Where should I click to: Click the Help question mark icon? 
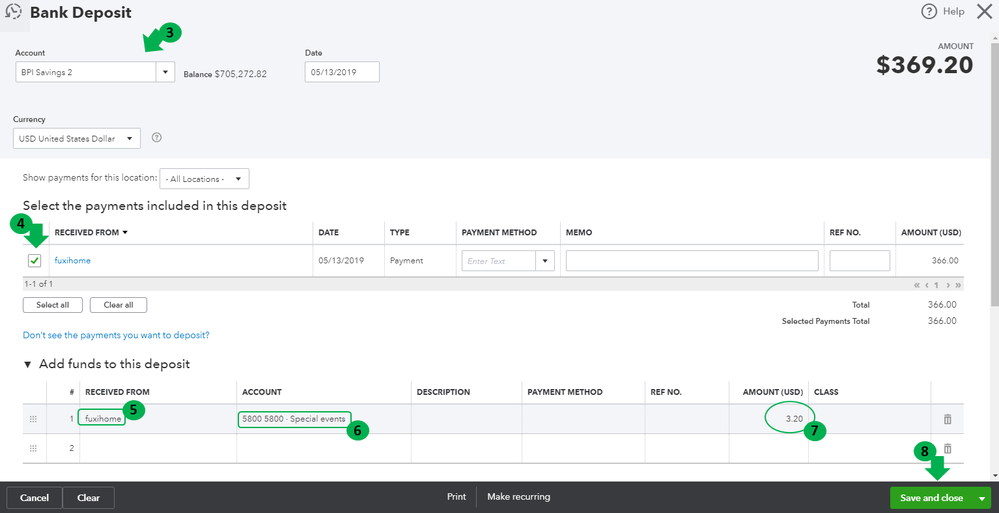(x=928, y=11)
